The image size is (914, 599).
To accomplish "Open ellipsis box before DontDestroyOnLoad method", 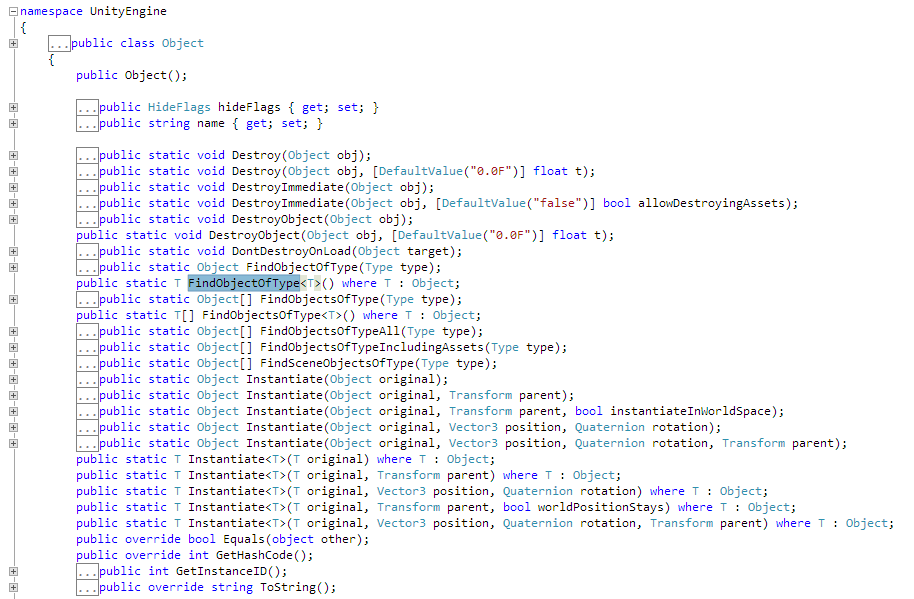I will click(x=87, y=252).
